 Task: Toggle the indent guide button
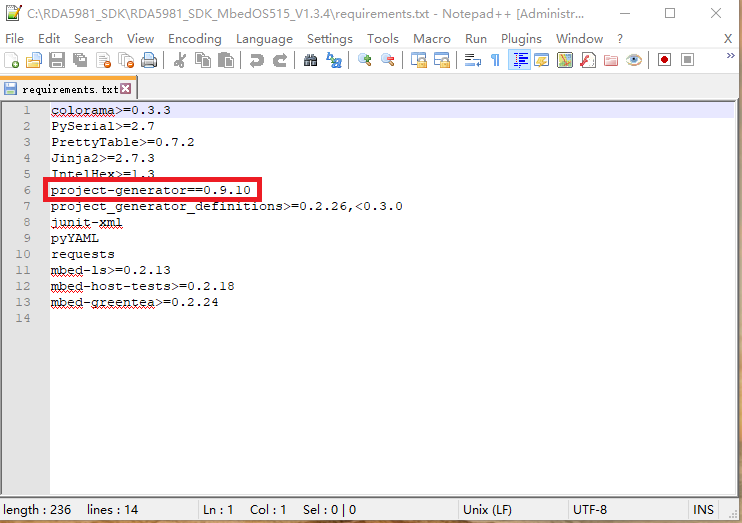tap(519, 60)
